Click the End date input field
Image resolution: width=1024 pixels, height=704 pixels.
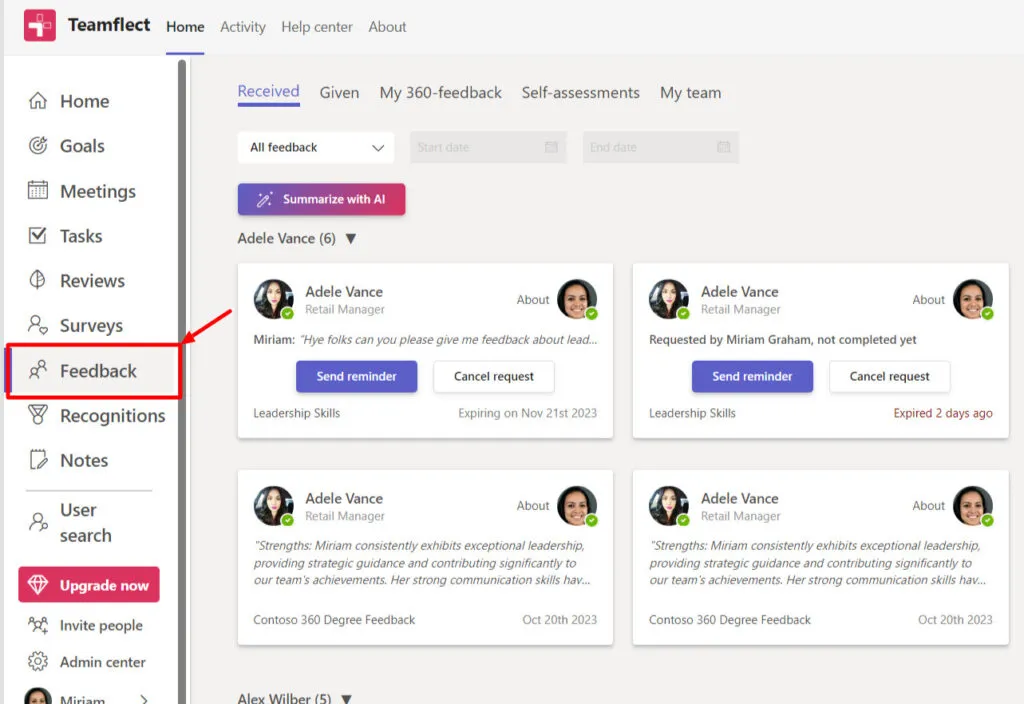coord(660,148)
